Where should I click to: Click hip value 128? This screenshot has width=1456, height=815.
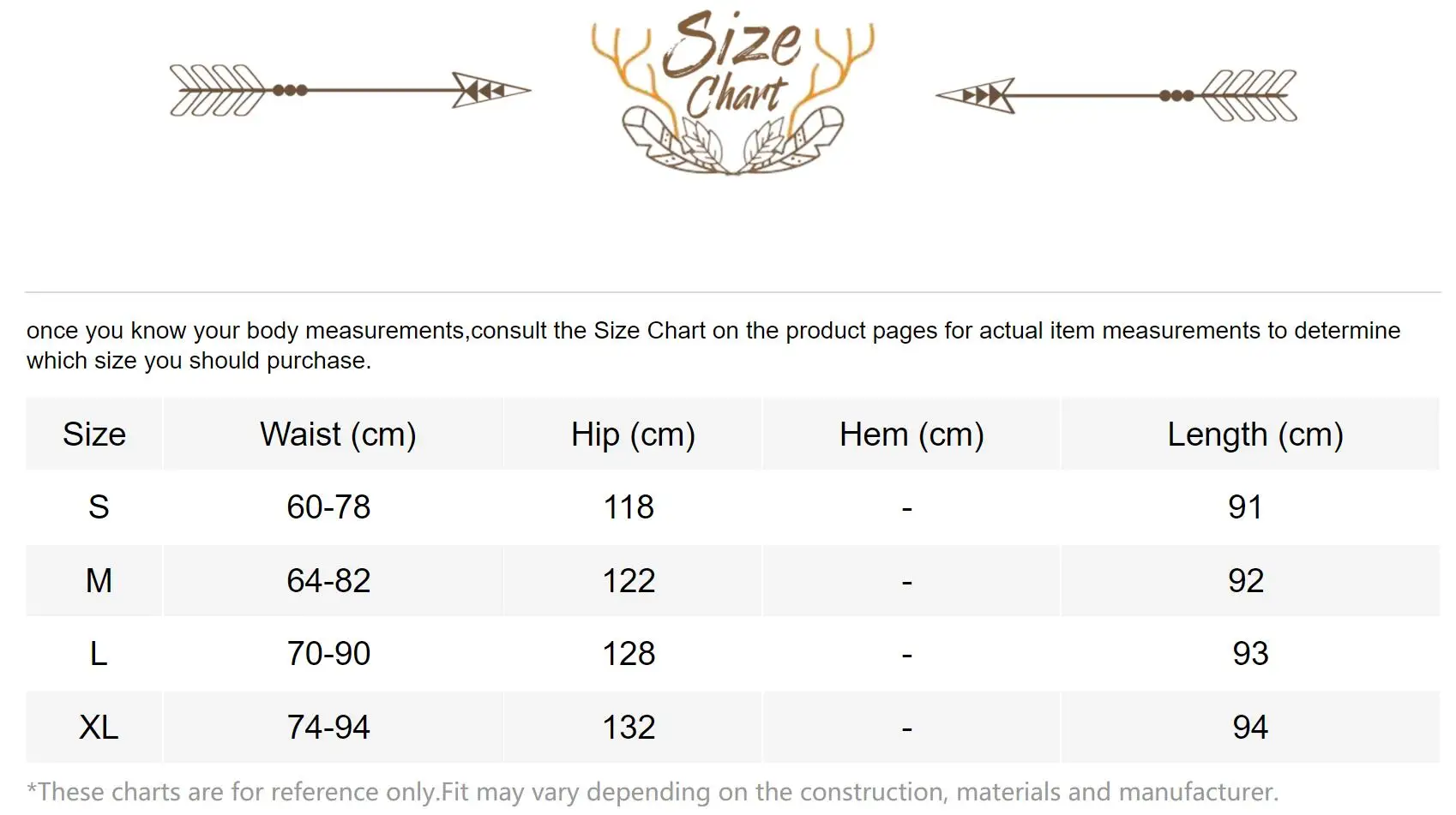pos(629,654)
